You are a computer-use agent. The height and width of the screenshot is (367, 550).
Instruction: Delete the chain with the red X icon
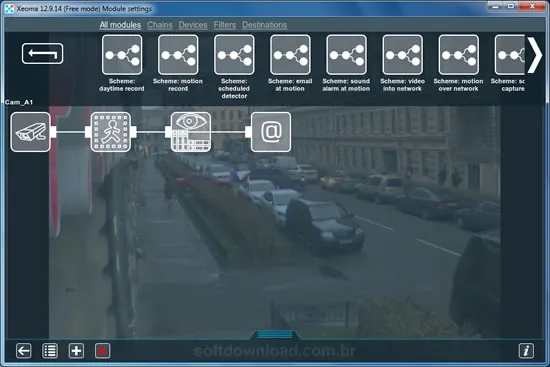coord(102,351)
